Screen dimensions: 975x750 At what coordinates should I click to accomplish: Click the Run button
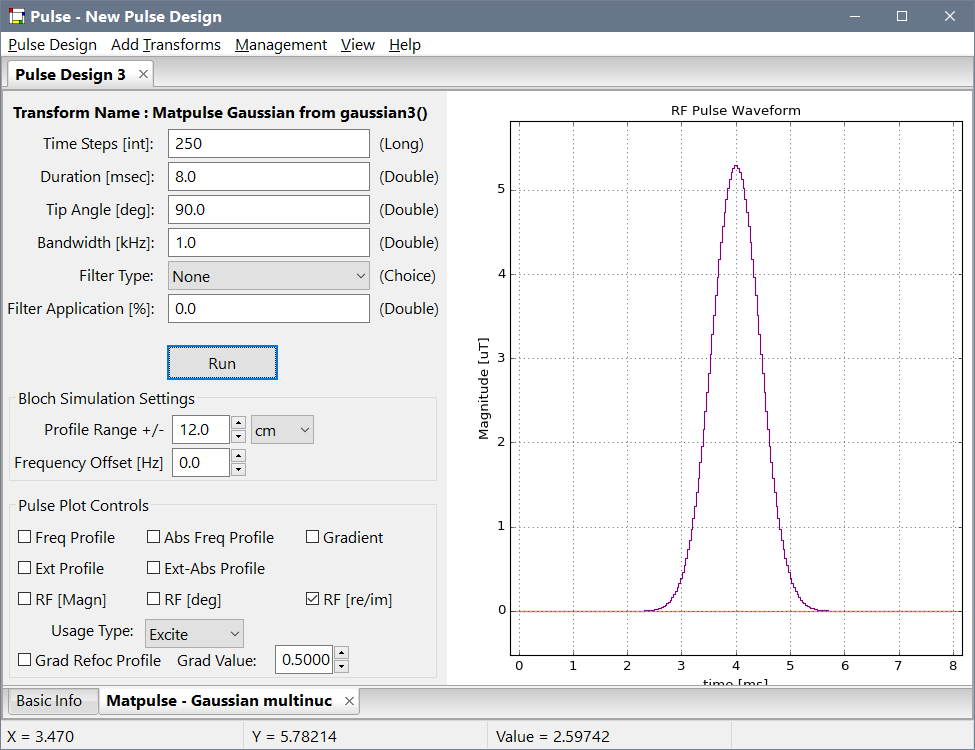tap(222, 363)
